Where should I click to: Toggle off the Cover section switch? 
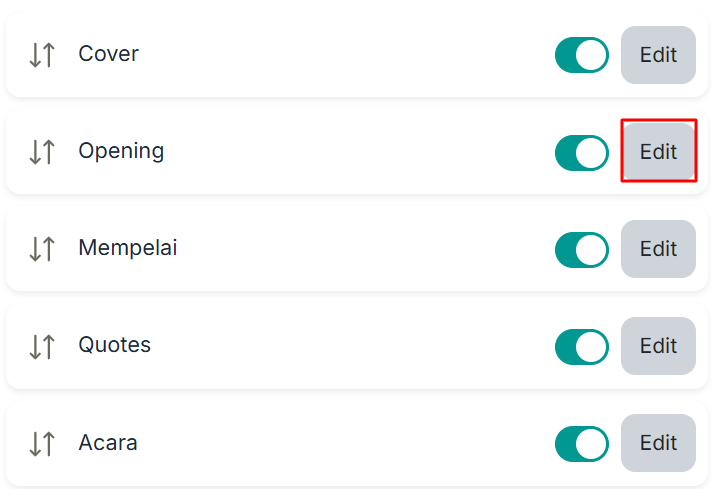click(x=582, y=55)
